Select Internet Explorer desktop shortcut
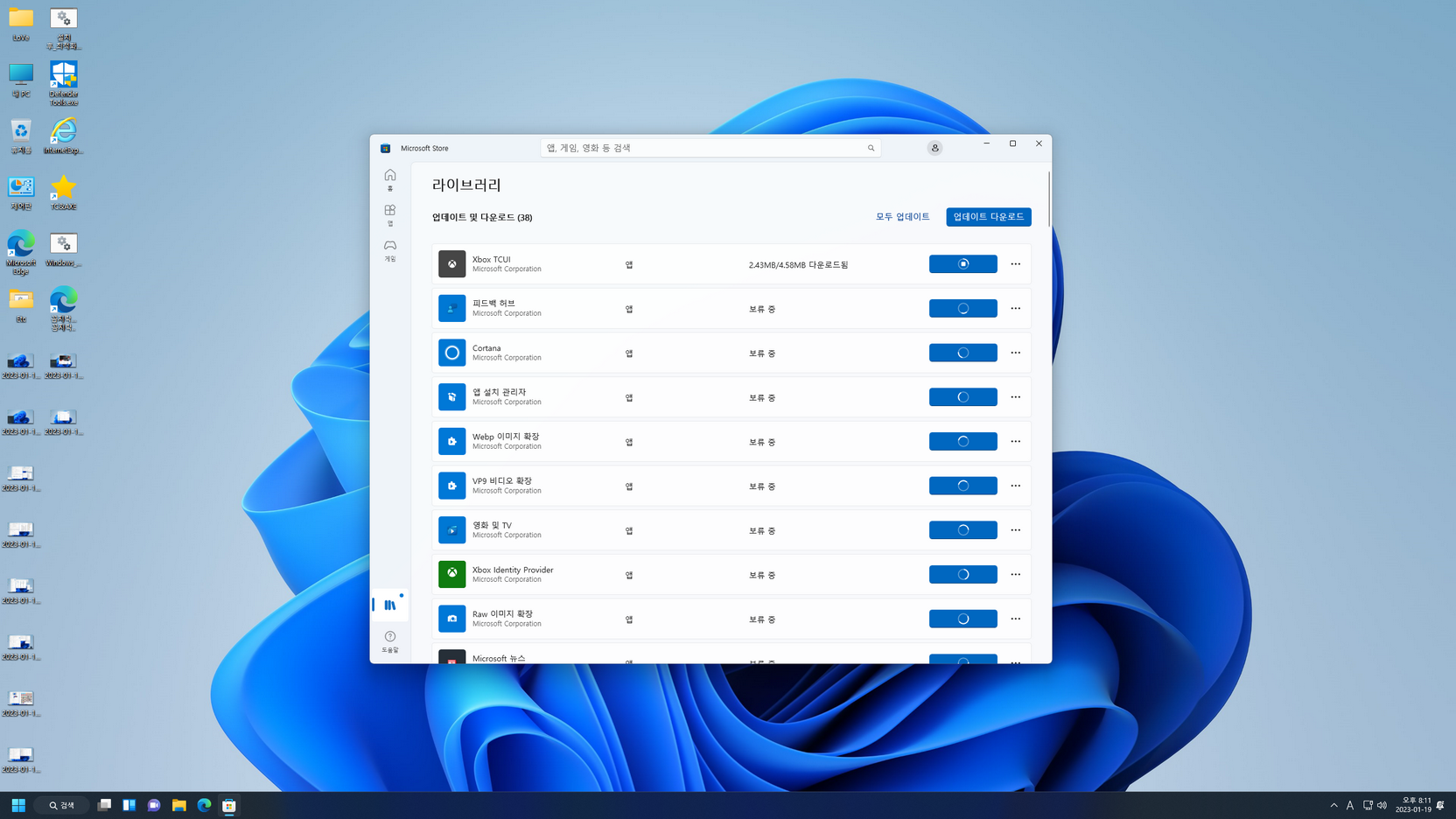The image size is (1456, 819). click(x=63, y=136)
